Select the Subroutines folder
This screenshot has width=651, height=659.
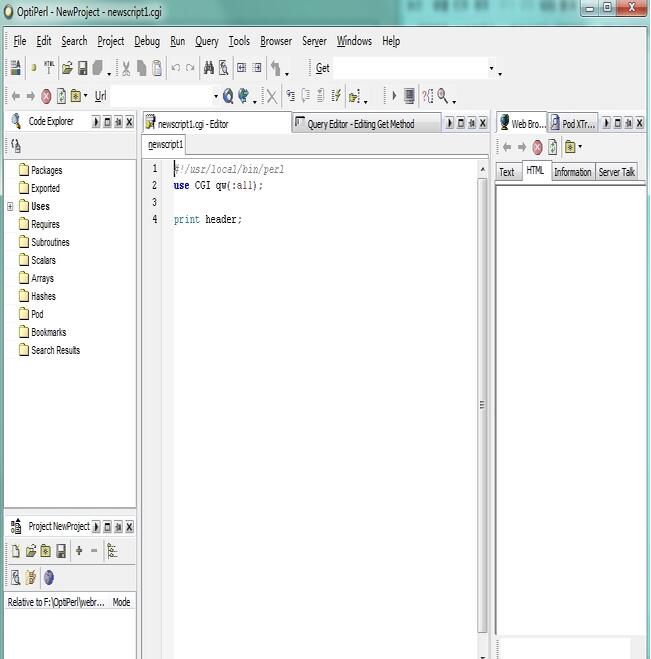pyautogui.click(x=50, y=243)
